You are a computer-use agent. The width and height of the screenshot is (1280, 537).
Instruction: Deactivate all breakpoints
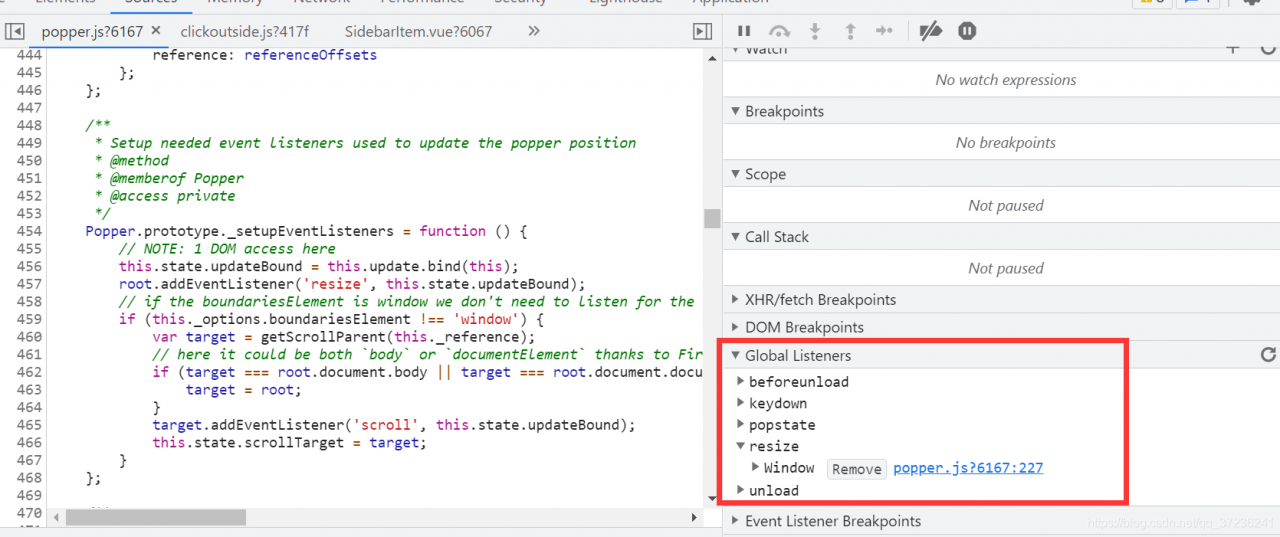point(931,31)
